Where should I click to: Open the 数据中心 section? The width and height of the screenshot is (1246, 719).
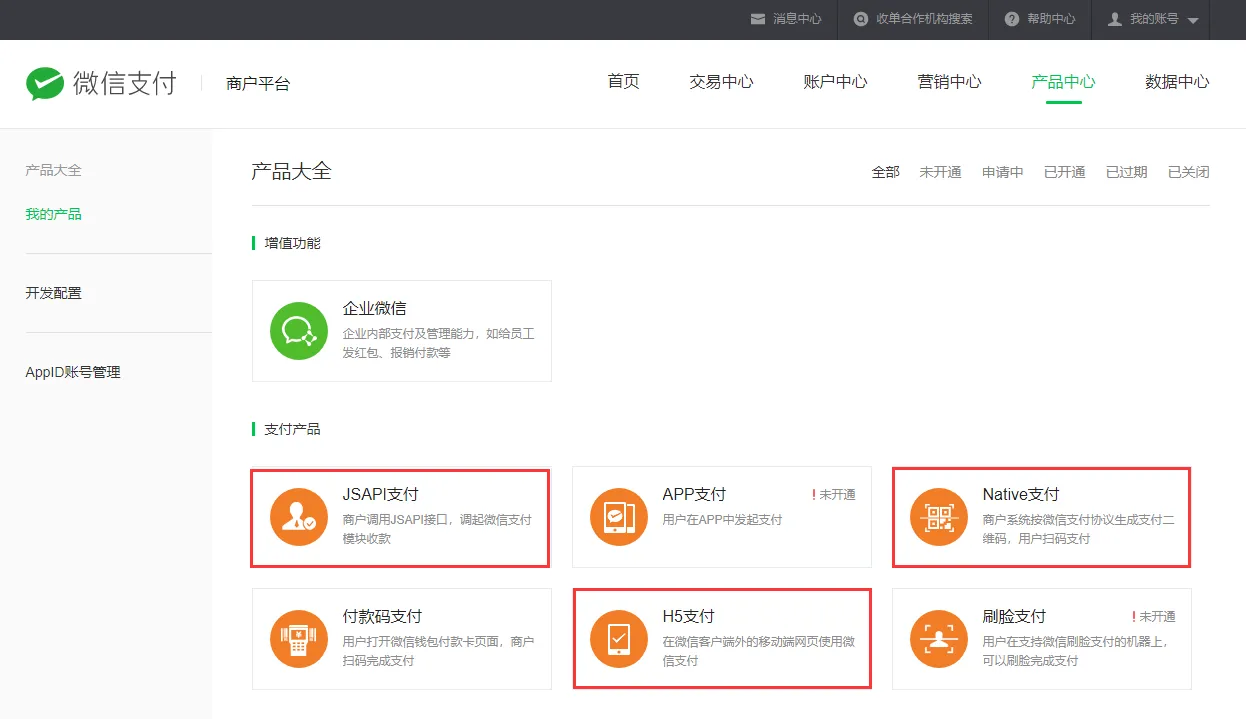[x=1177, y=83]
